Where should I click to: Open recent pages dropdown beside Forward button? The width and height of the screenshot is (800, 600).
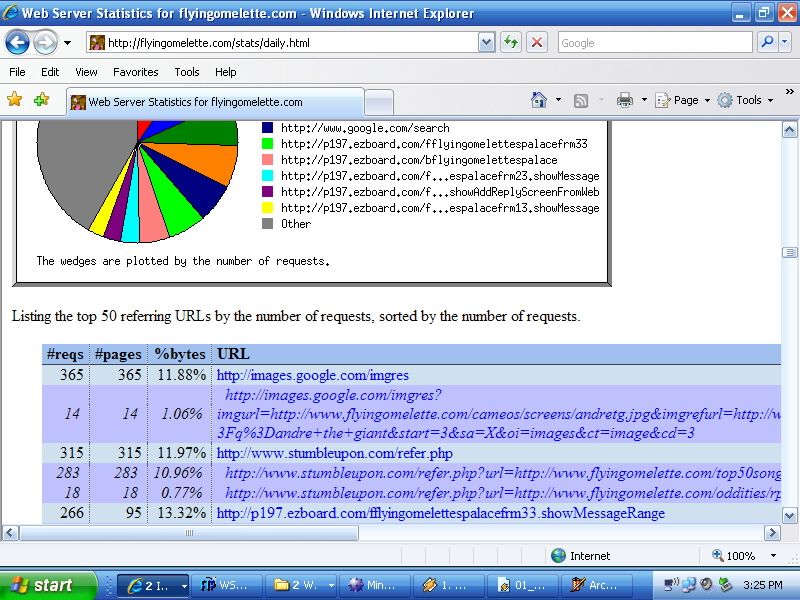pos(67,43)
